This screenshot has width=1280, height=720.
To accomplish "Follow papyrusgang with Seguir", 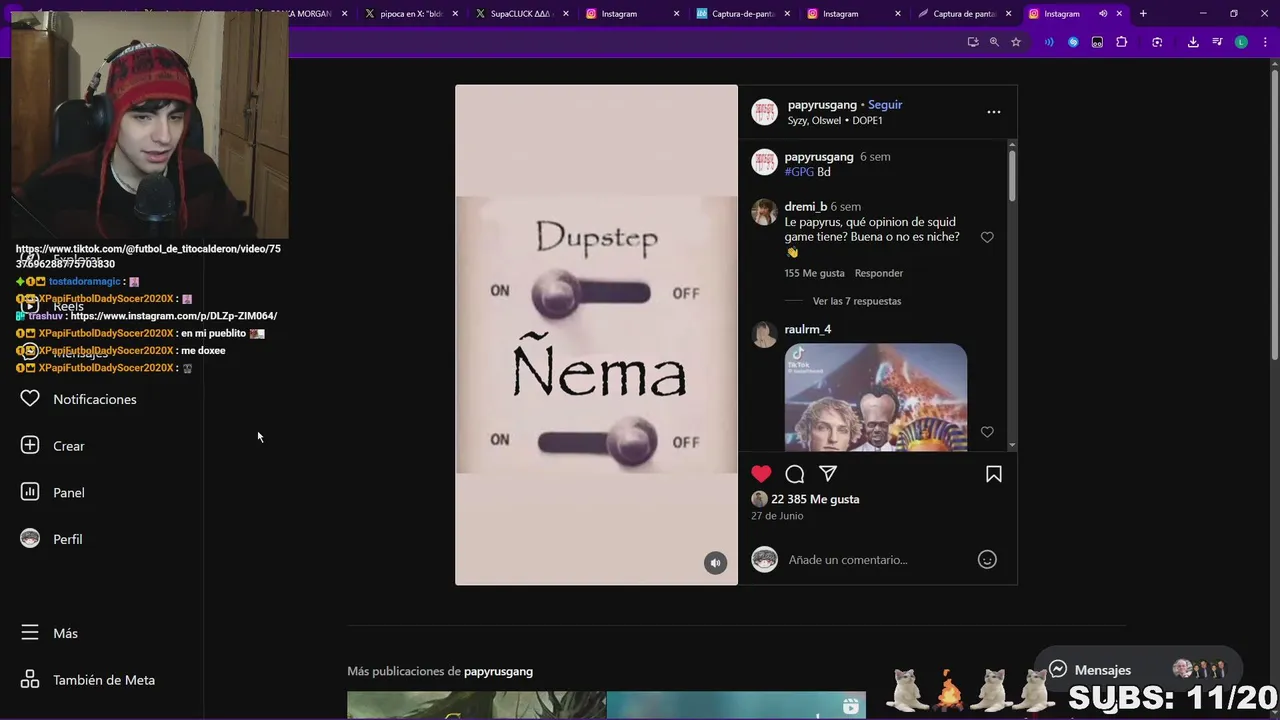I will [885, 104].
